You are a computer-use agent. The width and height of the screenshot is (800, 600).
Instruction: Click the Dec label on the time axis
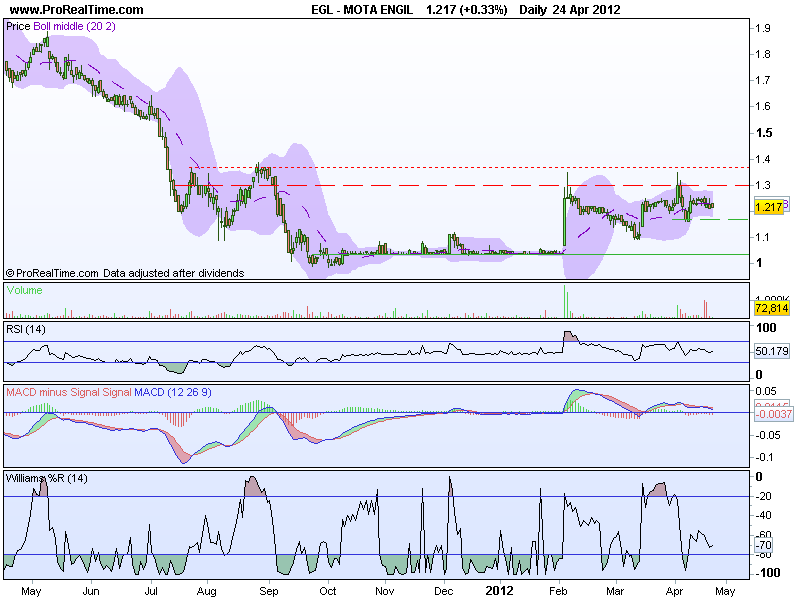443,591
